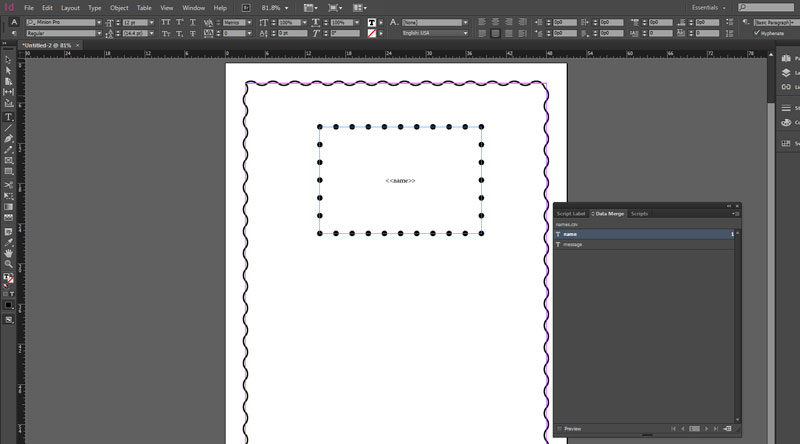
Task: Select the Free Transform tool
Action: click(8, 195)
